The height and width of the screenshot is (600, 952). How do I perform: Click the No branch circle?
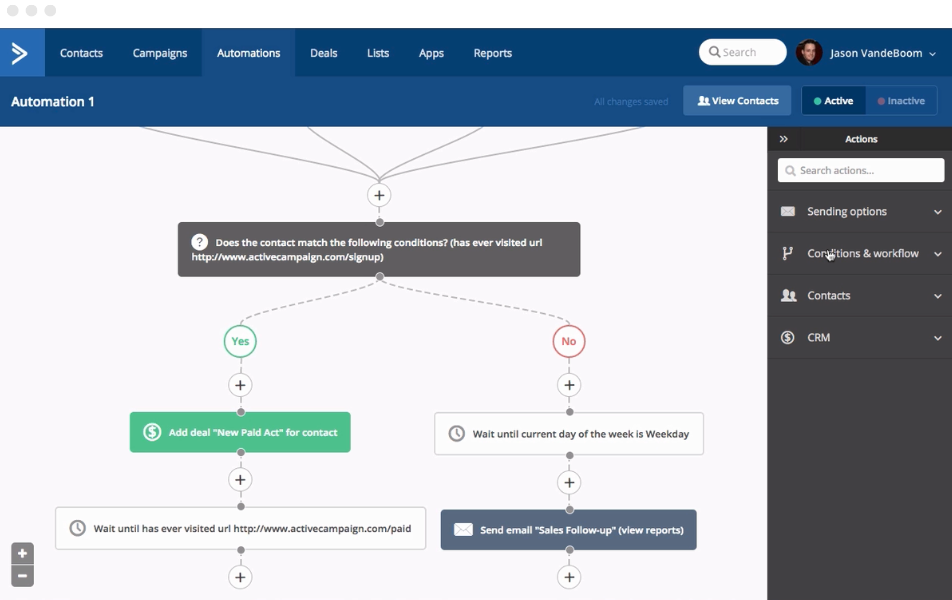569,341
